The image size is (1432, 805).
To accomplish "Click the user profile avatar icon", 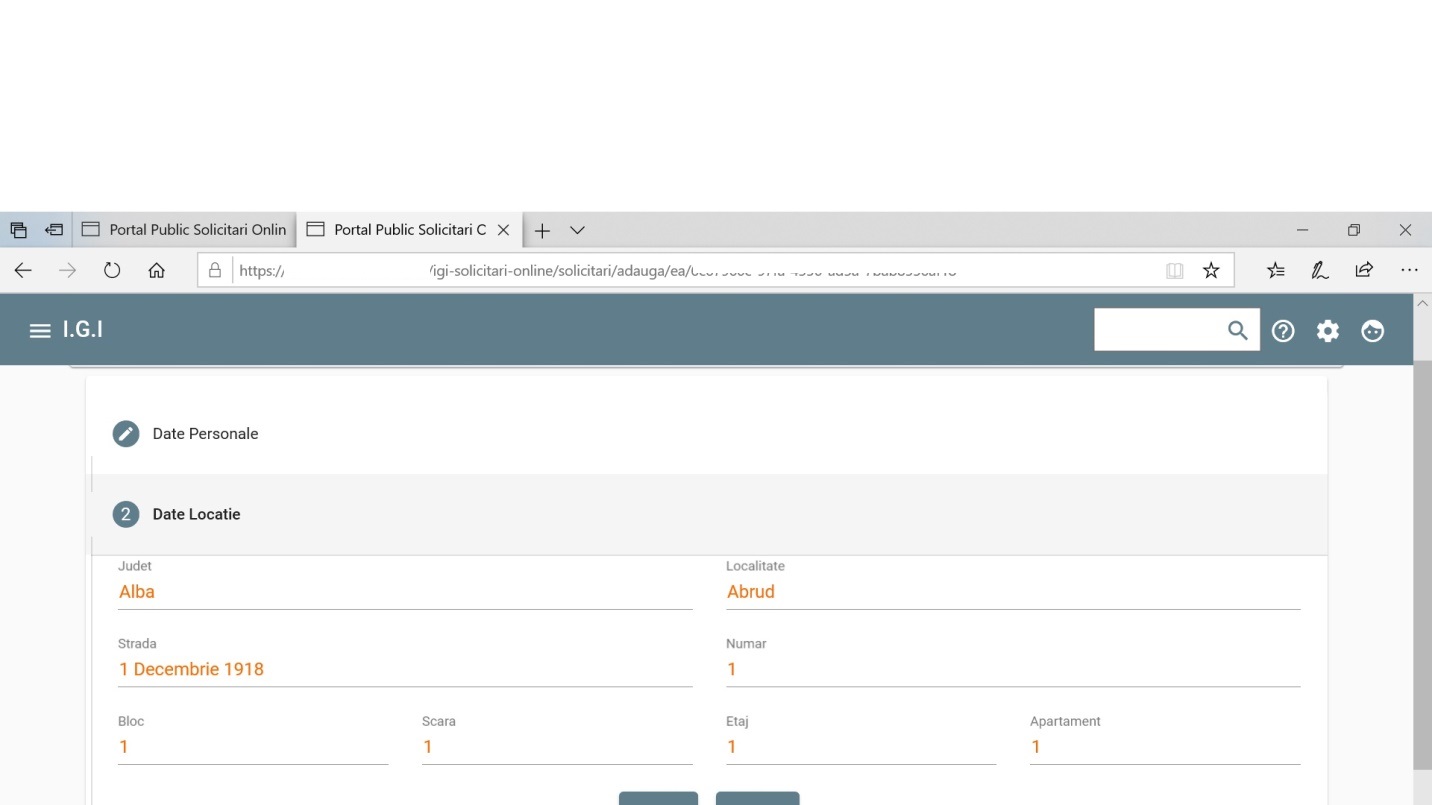I will tap(1372, 331).
